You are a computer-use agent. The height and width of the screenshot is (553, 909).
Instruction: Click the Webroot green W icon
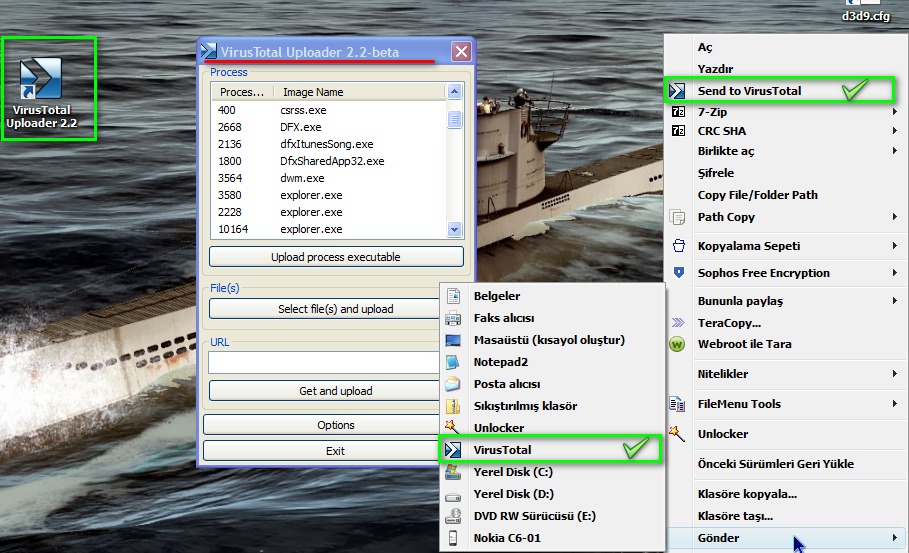coord(677,344)
